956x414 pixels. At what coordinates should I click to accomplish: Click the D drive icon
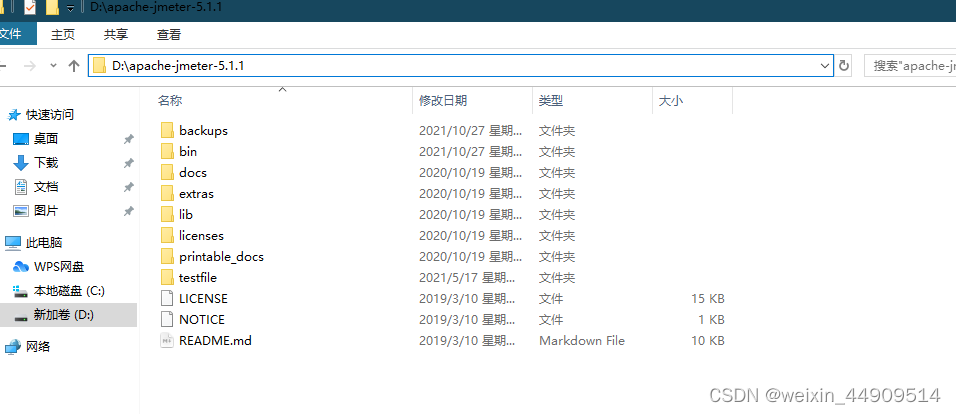click(21, 316)
